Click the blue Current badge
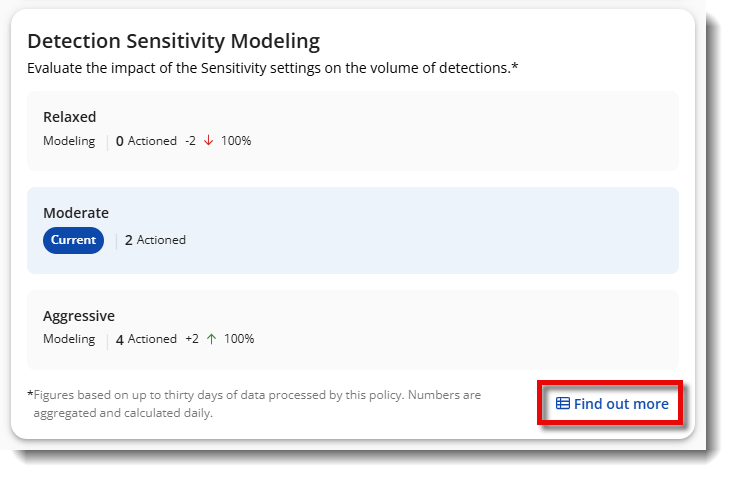The width and height of the screenshot is (733, 477). [x=73, y=240]
